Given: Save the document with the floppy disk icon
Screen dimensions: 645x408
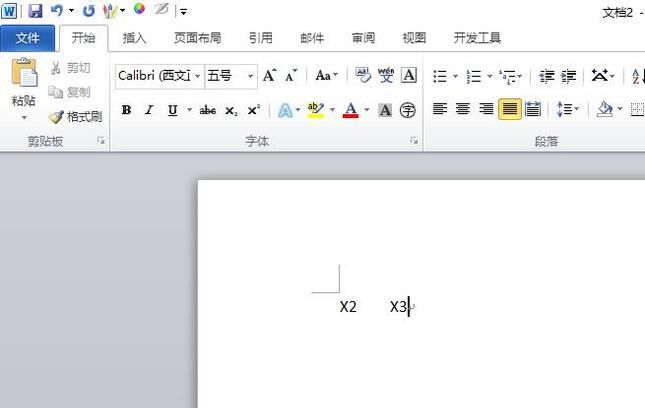Looking at the screenshot, I should [x=35, y=11].
